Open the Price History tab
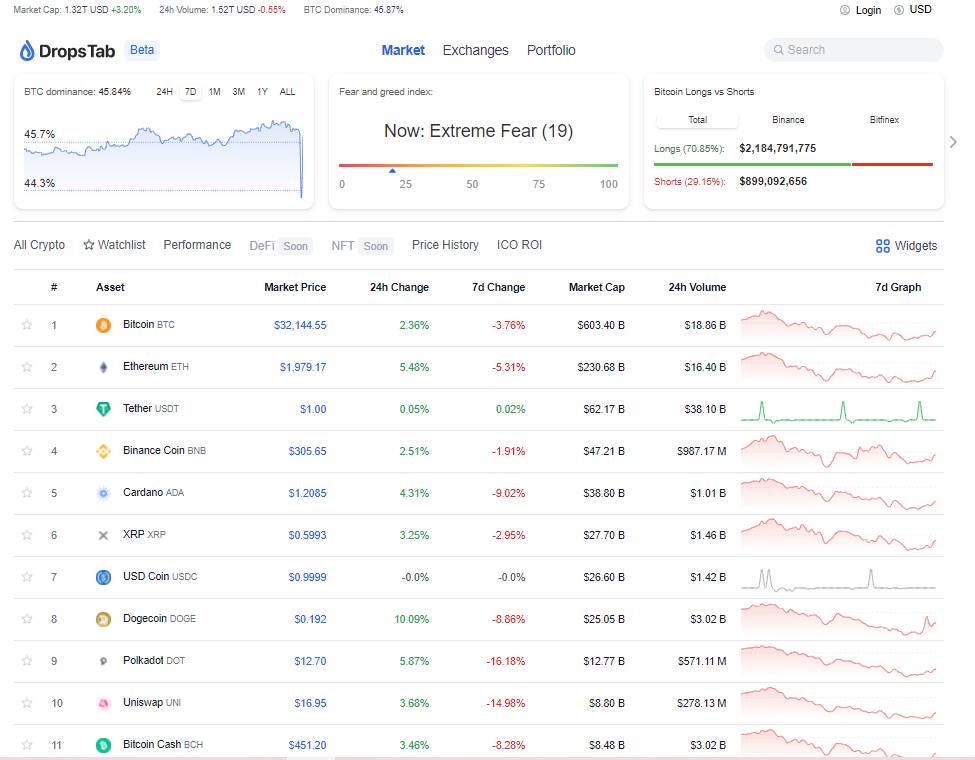 [445, 245]
